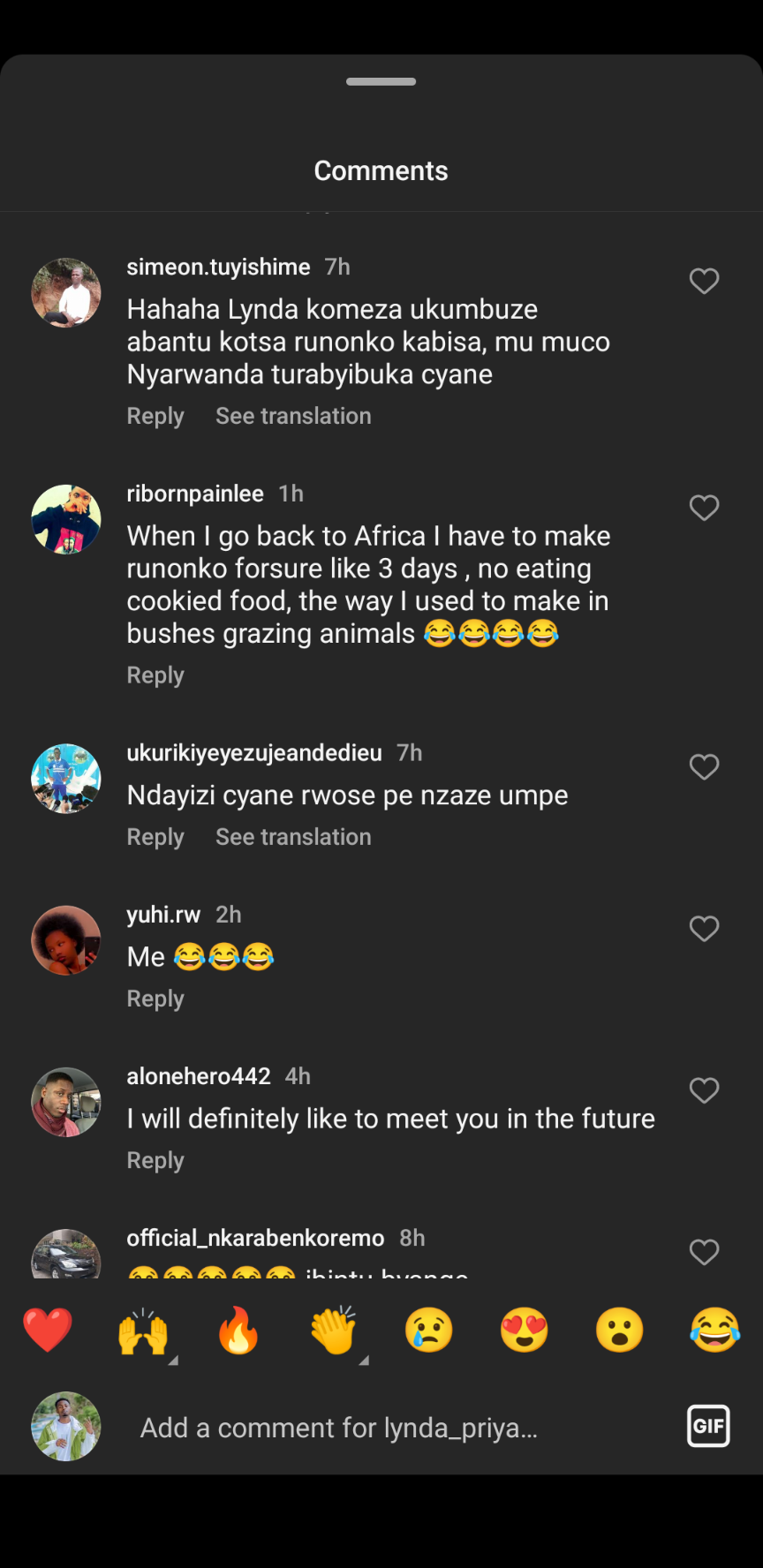Open the yuhi.rw username profile link
The height and width of the screenshot is (1568, 763).
coord(163,915)
